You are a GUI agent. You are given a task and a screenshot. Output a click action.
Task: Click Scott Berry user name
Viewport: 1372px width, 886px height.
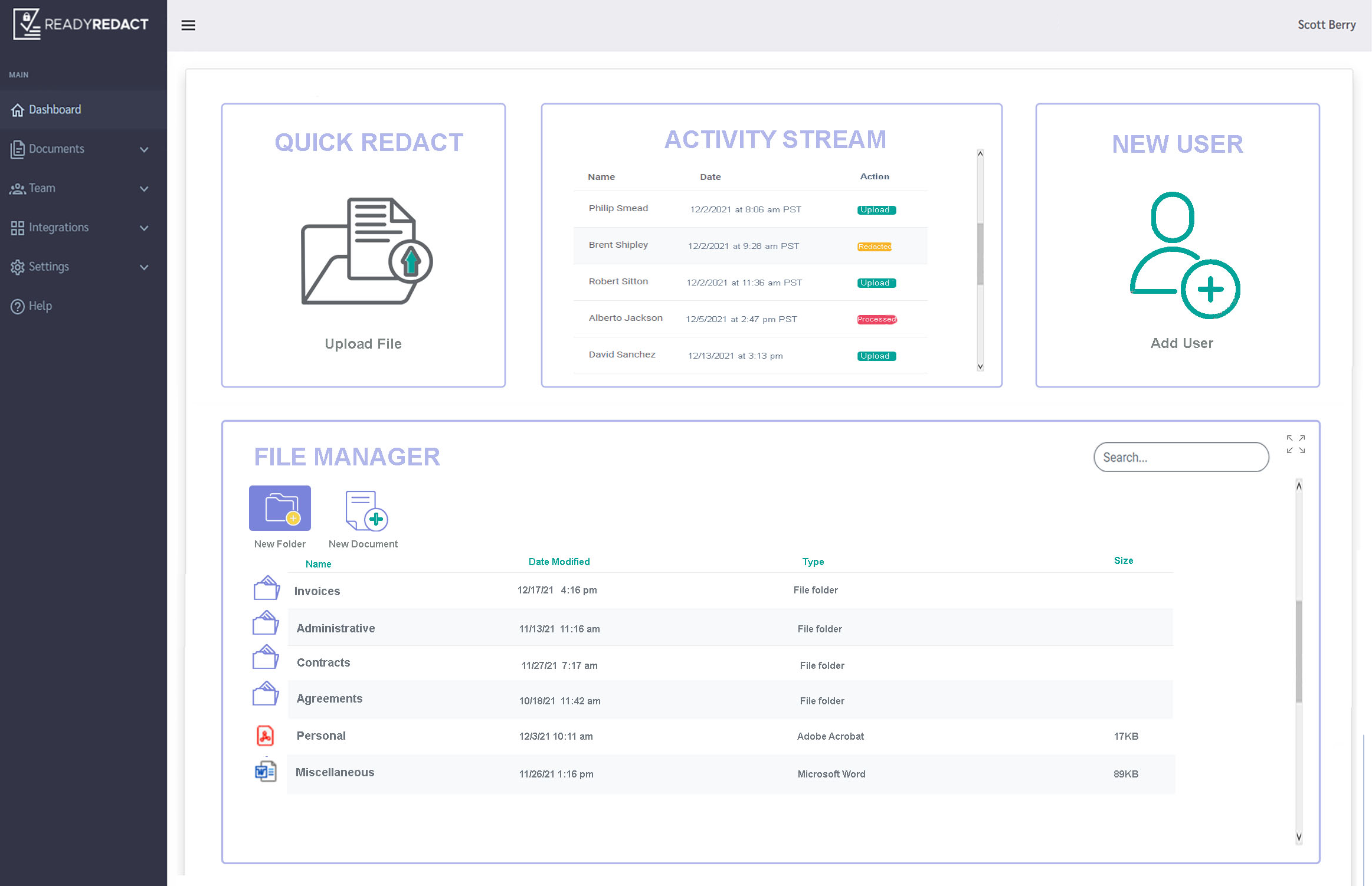(x=1326, y=25)
